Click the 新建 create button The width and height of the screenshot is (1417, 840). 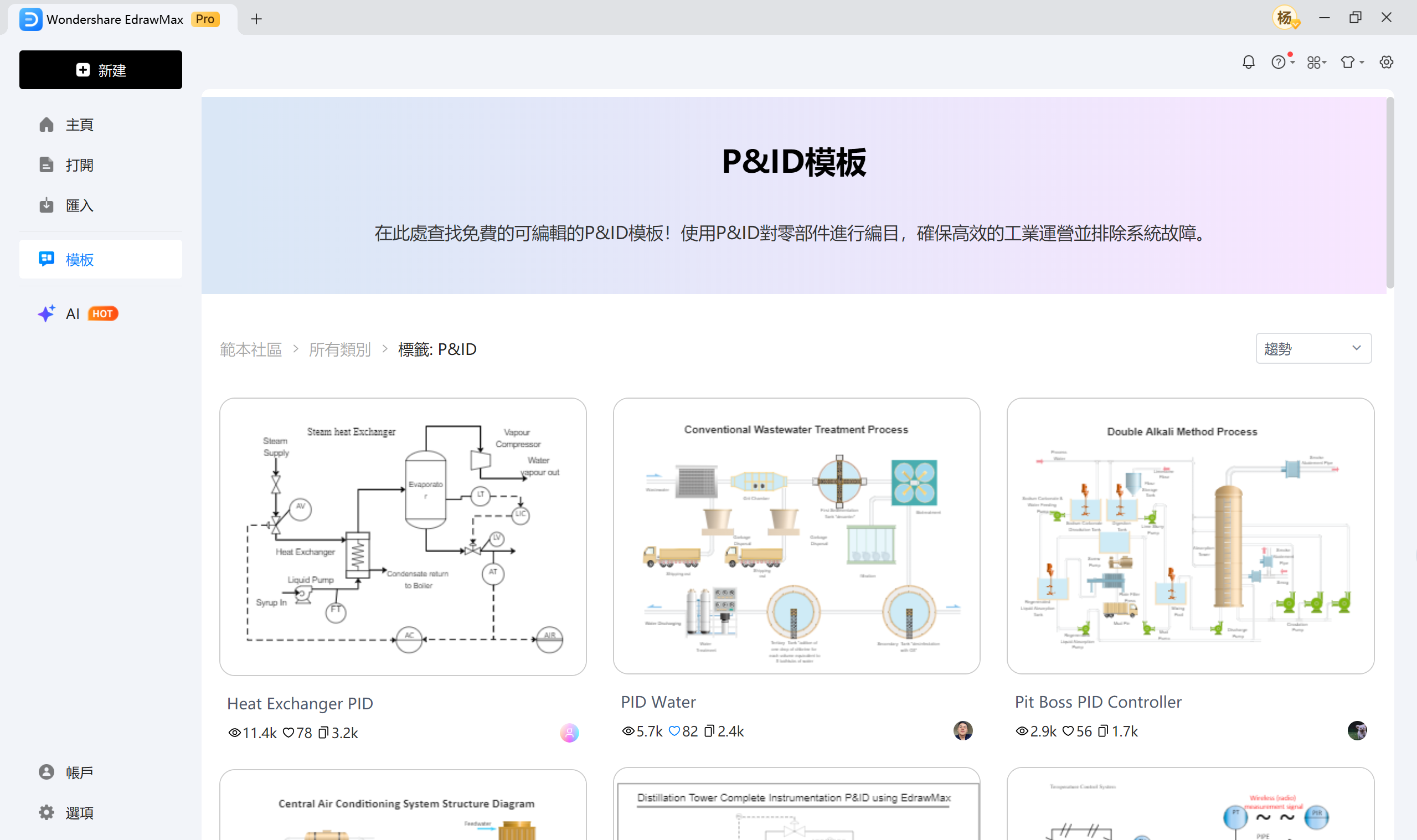100,69
